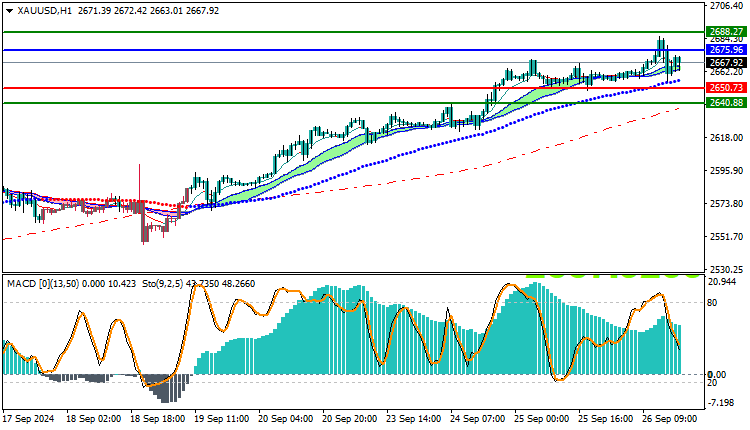Screen dimensions: 750x430
Task: Select the XAUUSD,H1 symbol title text
Action: (x=44, y=11)
